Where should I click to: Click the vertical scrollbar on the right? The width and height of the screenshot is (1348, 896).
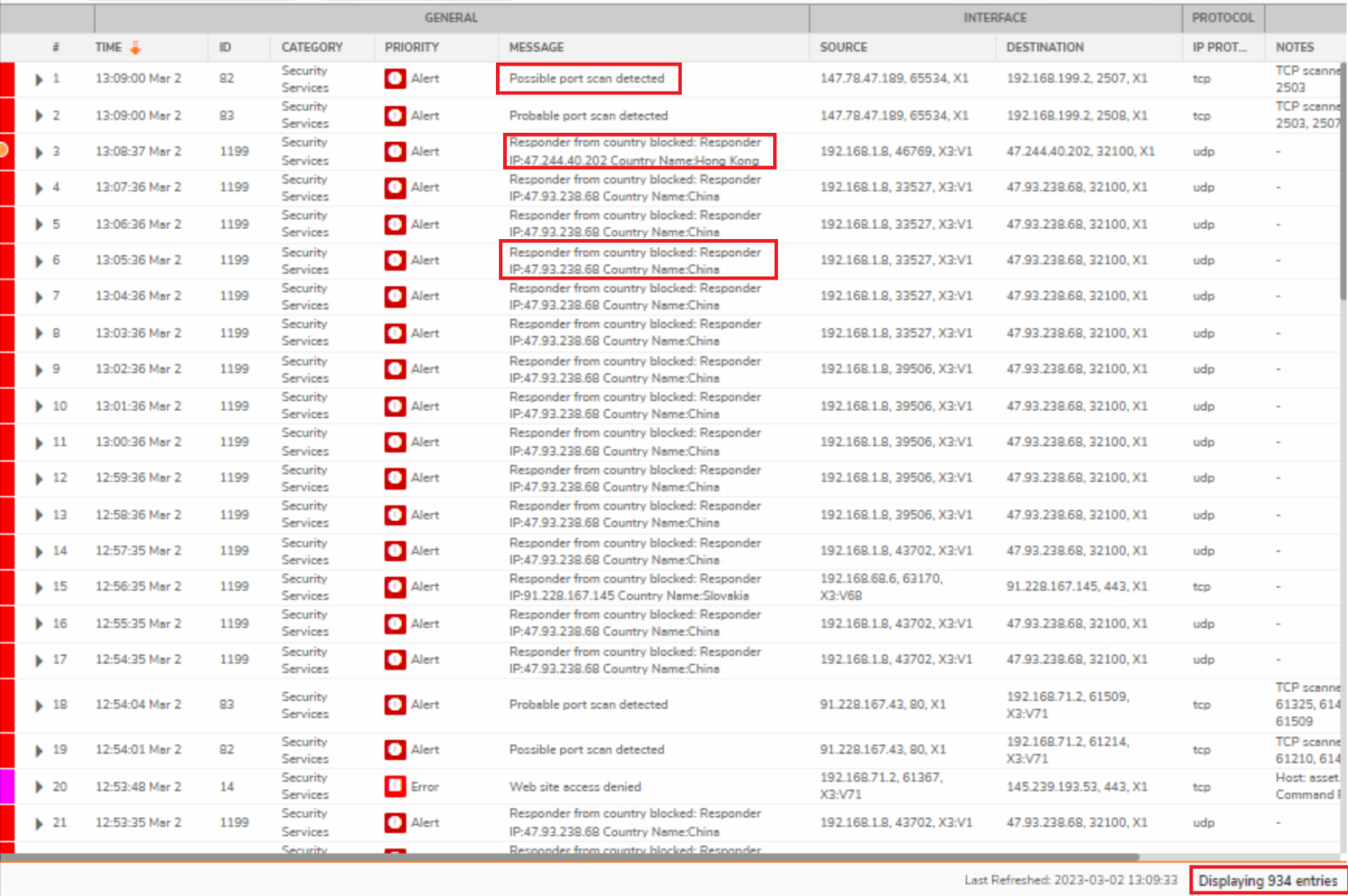[x=1343, y=180]
